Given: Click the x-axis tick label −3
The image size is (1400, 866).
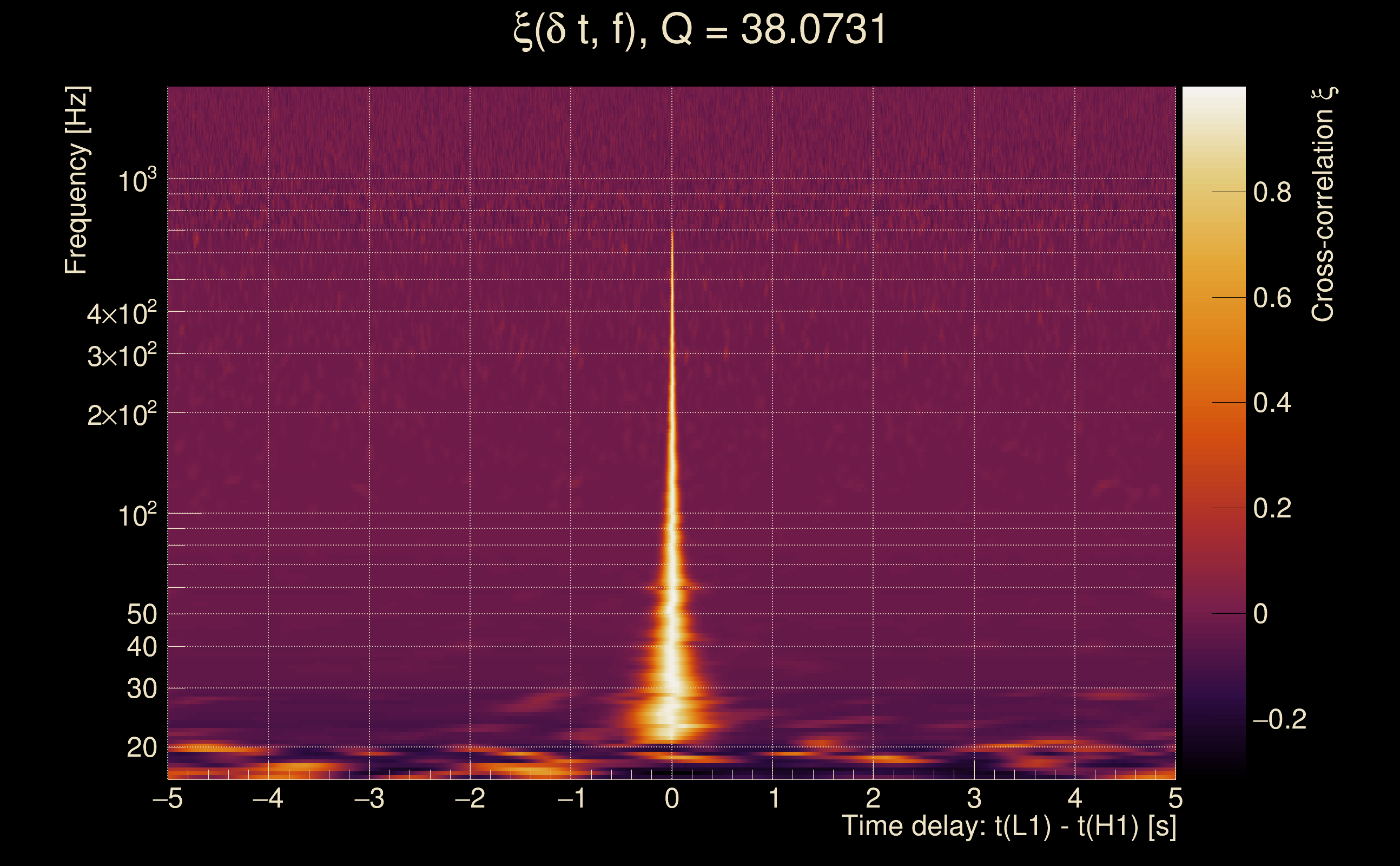Looking at the screenshot, I should (x=369, y=798).
